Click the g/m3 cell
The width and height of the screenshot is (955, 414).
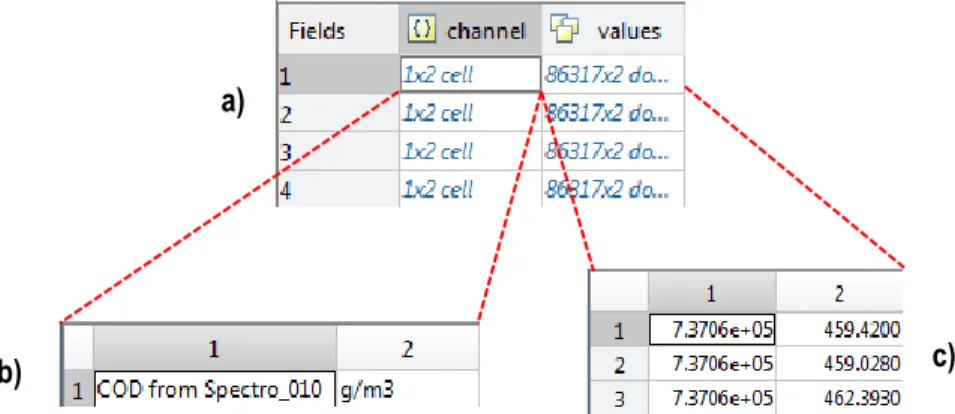407,390
